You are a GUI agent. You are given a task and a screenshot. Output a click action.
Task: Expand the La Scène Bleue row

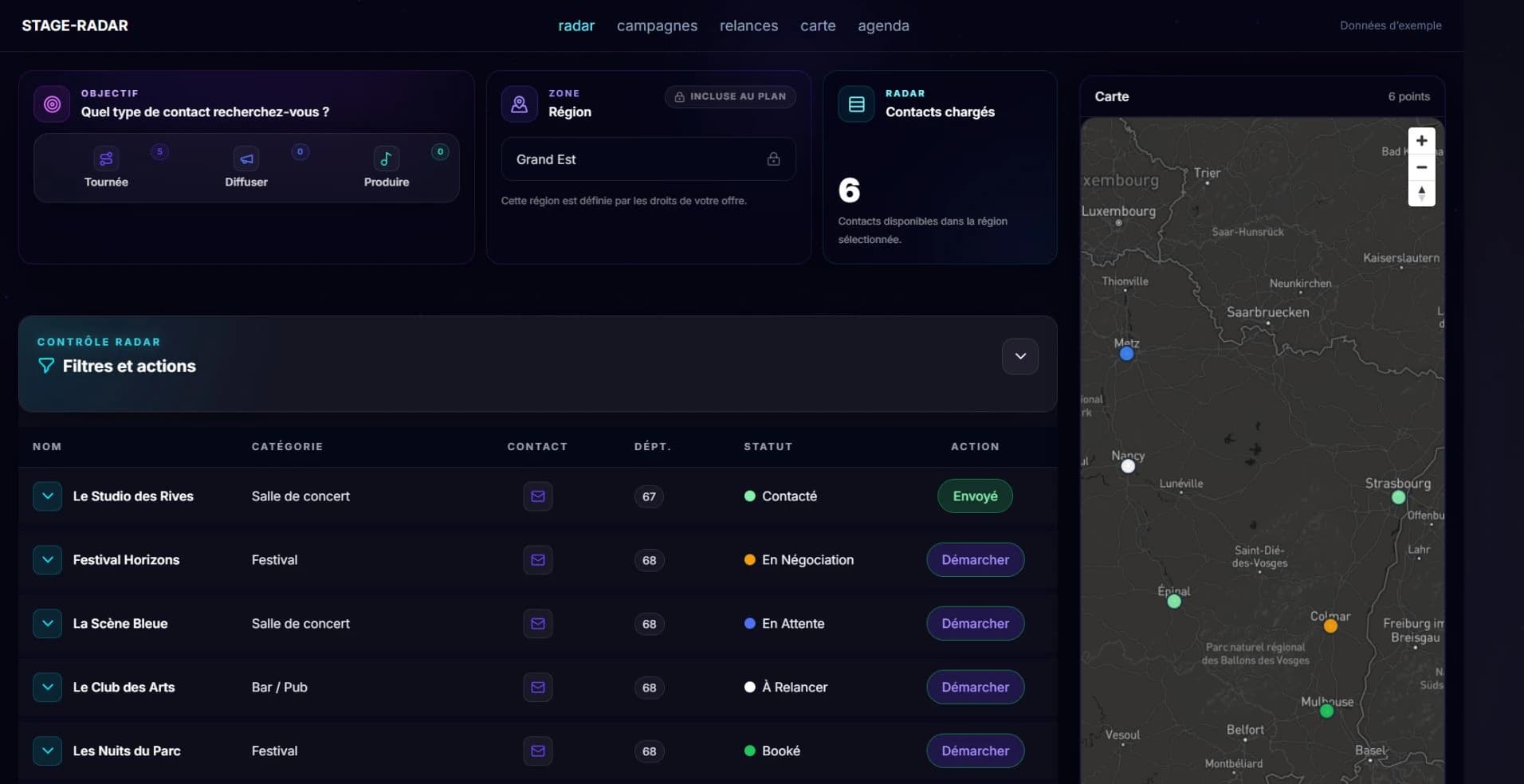tap(48, 624)
